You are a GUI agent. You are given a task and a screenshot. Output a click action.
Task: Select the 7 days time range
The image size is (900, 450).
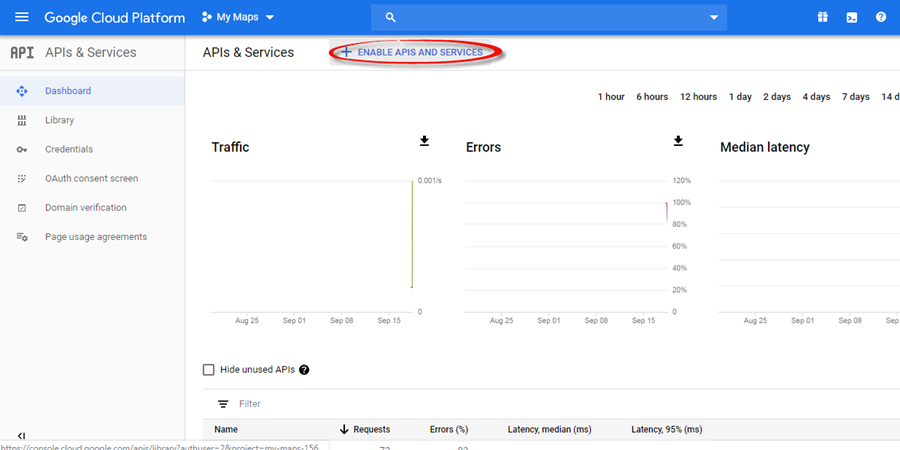(856, 97)
